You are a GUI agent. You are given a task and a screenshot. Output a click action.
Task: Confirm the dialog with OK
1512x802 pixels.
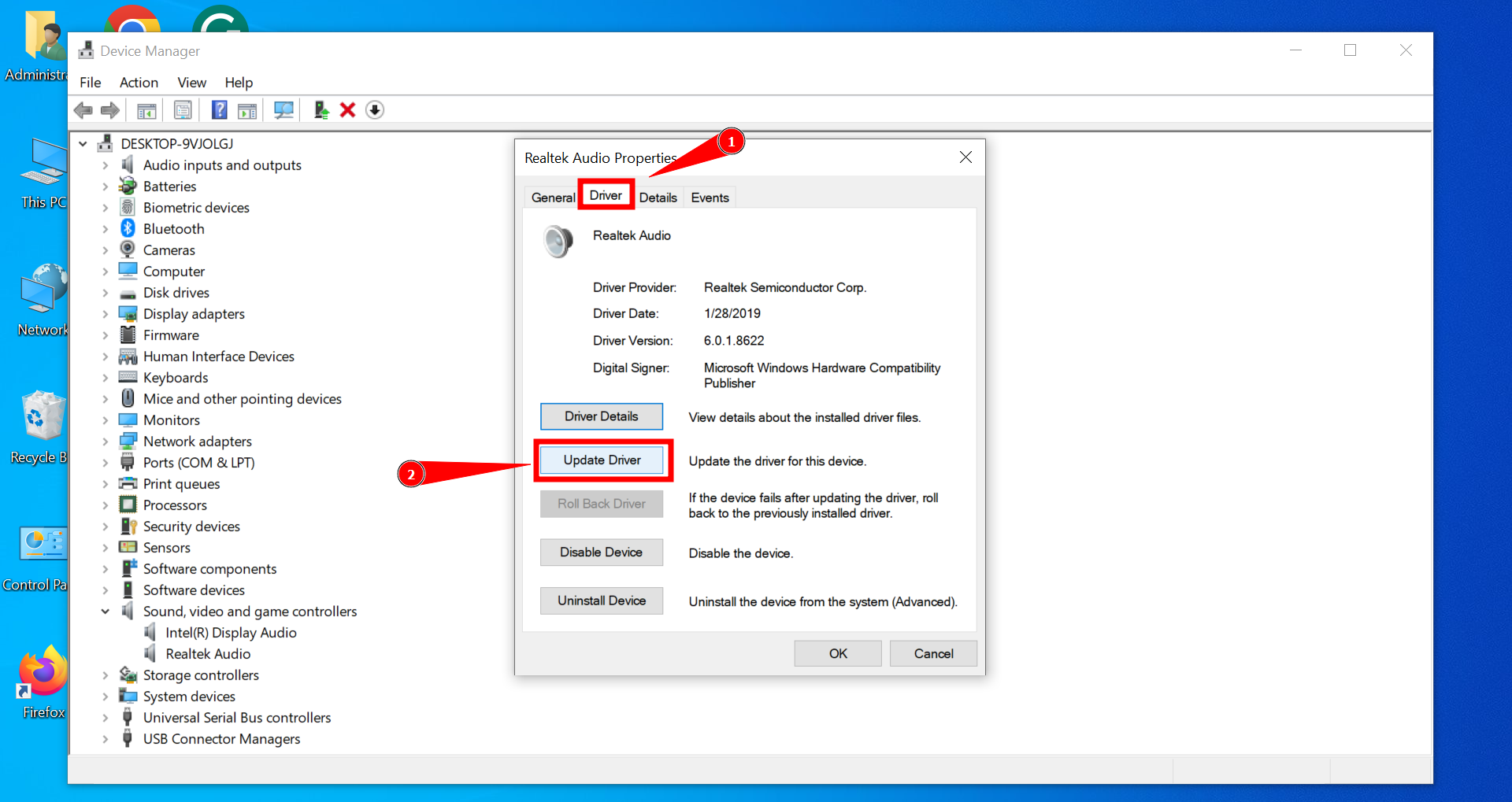838,653
